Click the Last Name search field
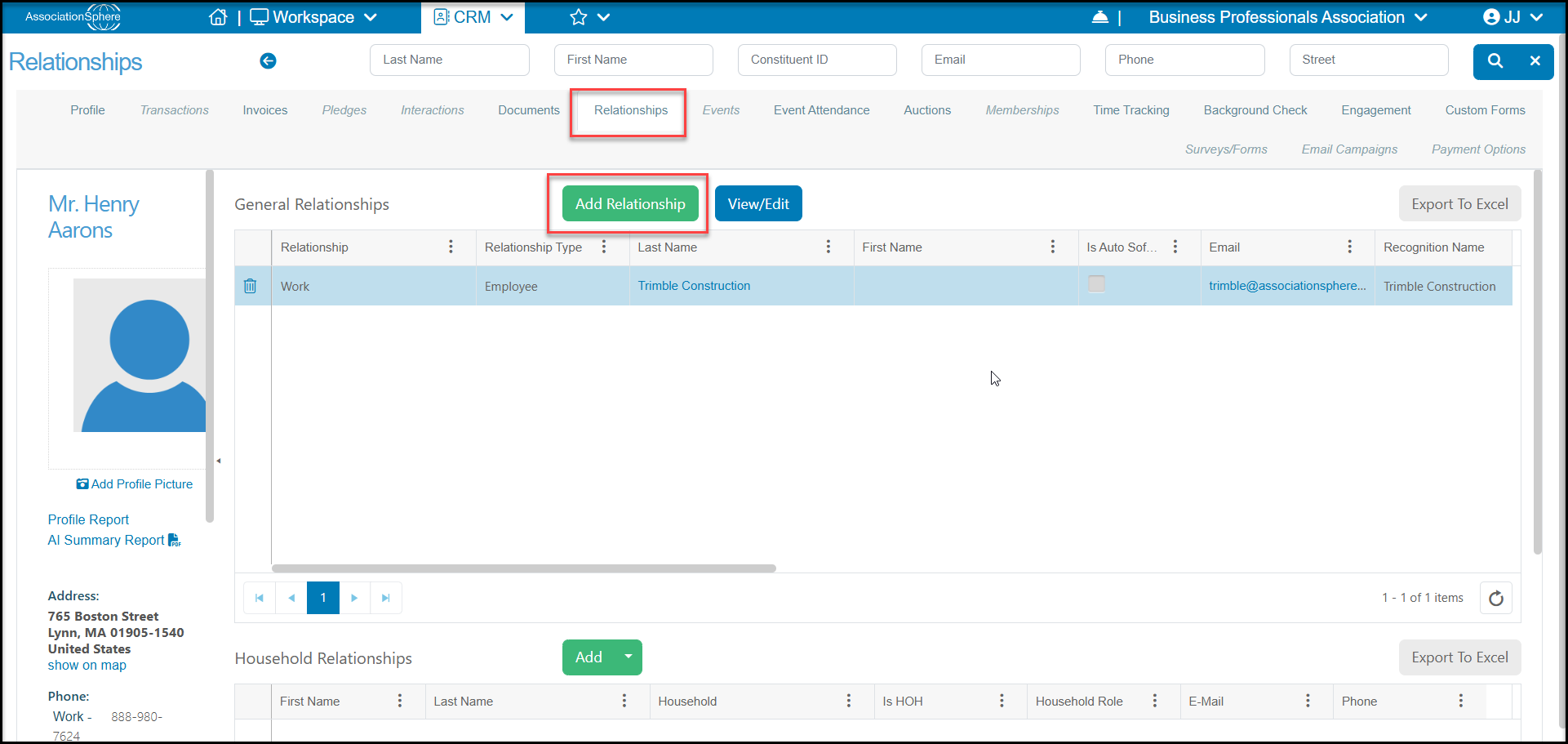This screenshot has width=1568, height=744. pos(450,60)
